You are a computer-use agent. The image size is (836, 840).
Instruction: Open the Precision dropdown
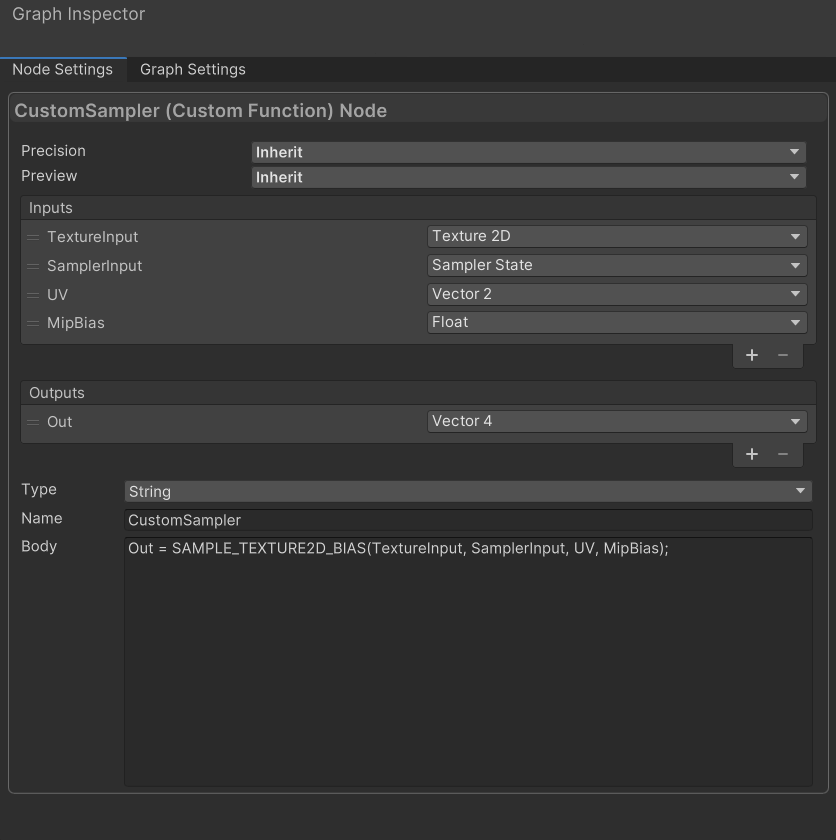[530, 152]
